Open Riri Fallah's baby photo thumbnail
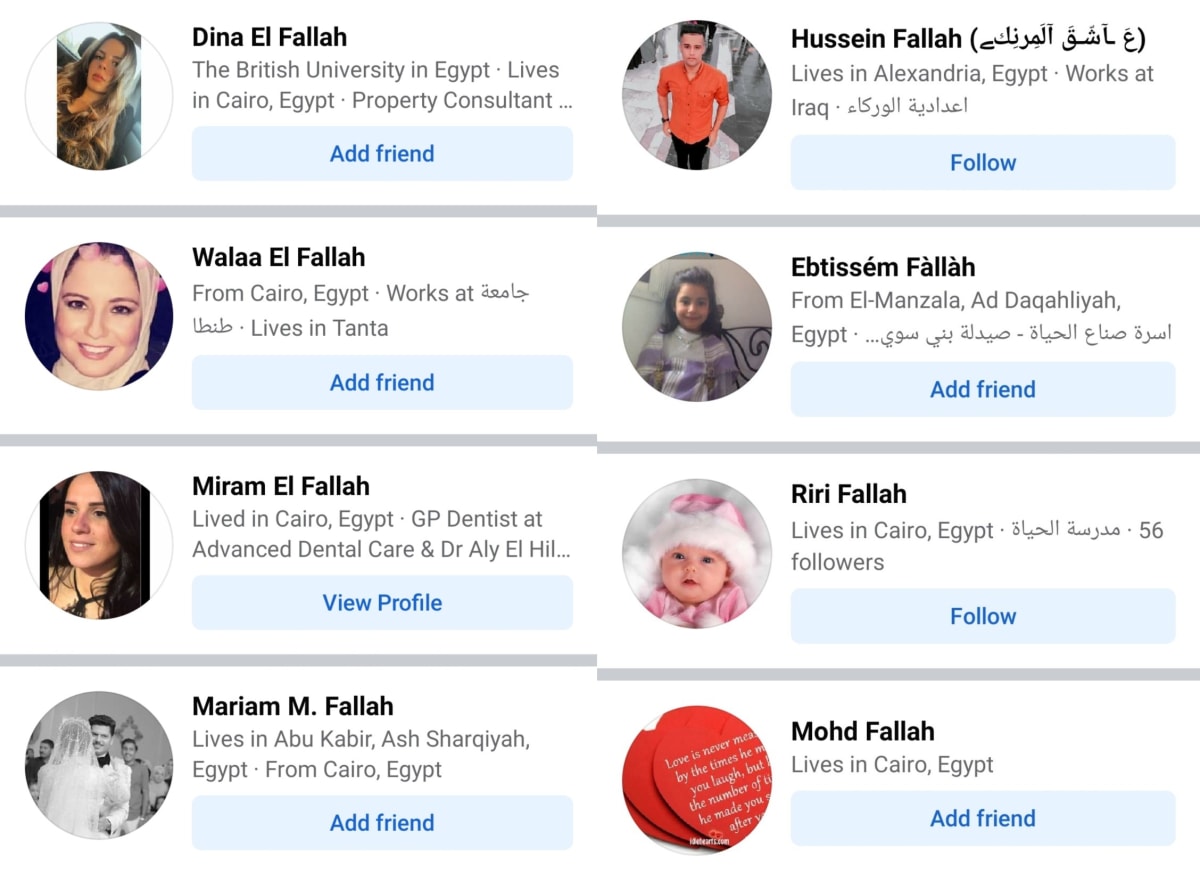Screen dimensions: 1200x873 coord(697,553)
